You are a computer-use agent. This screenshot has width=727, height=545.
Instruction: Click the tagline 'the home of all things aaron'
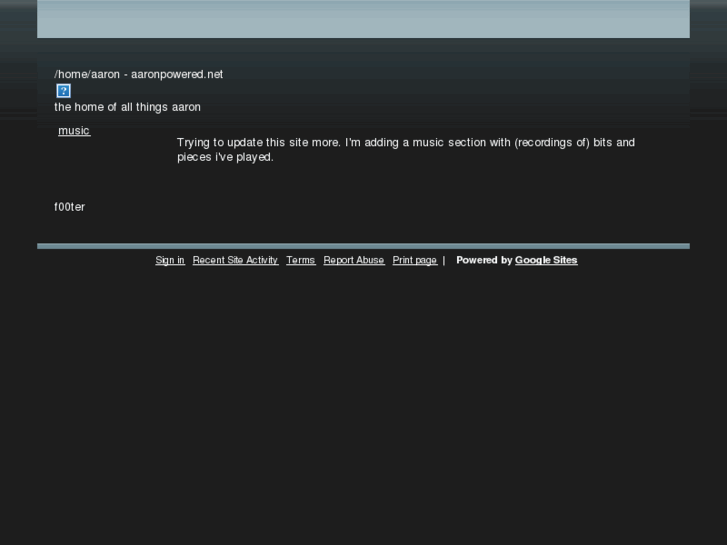128,107
